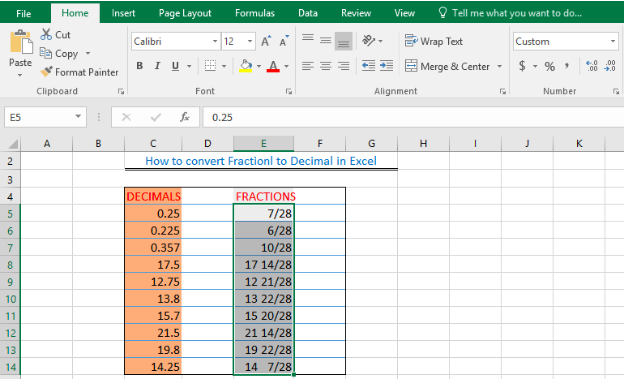Click the Middle Align icon
Image resolution: width=626 pixels, height=383 pixels.
click(325, 41)
